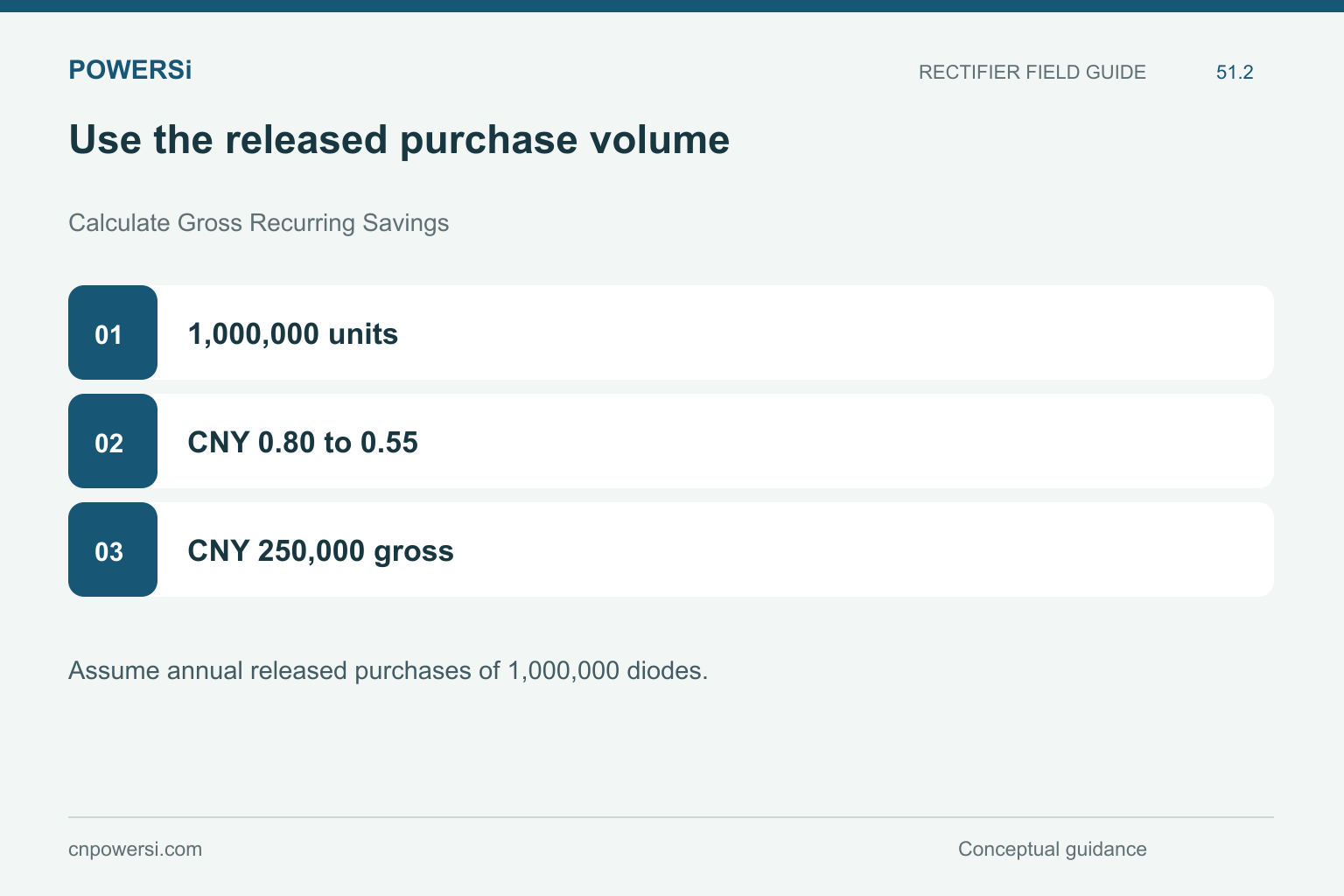This screenshot has width=1344, height=896.
Task: Click the Calculate Gross Recurring Savings subtitle
Action: tap(258, 223)
